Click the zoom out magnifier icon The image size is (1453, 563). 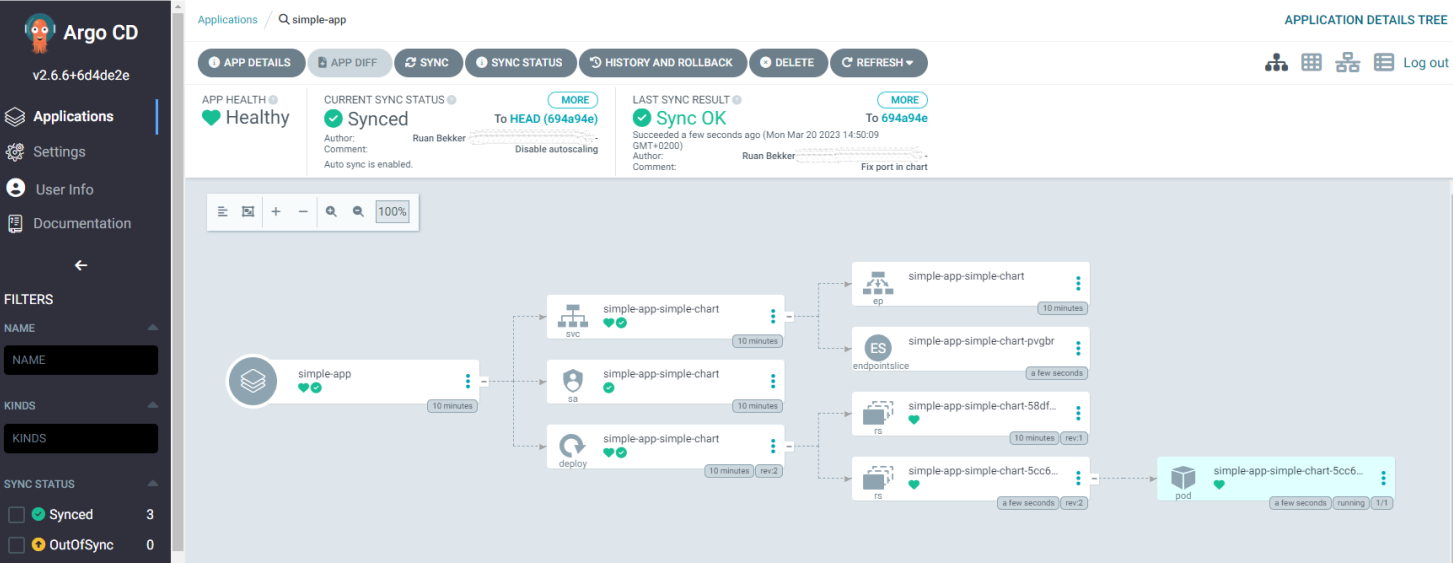coord(358,212)
